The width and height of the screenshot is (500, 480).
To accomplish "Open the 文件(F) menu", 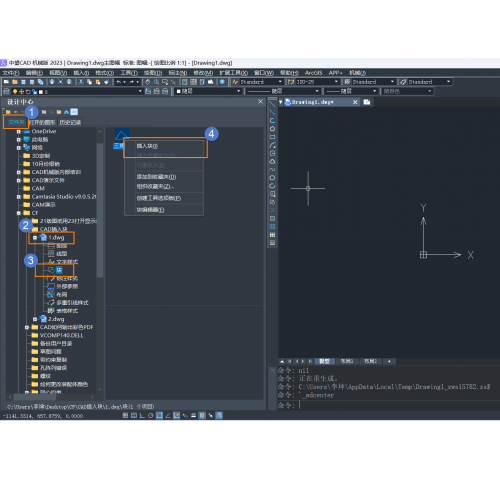I will point(11,73).
